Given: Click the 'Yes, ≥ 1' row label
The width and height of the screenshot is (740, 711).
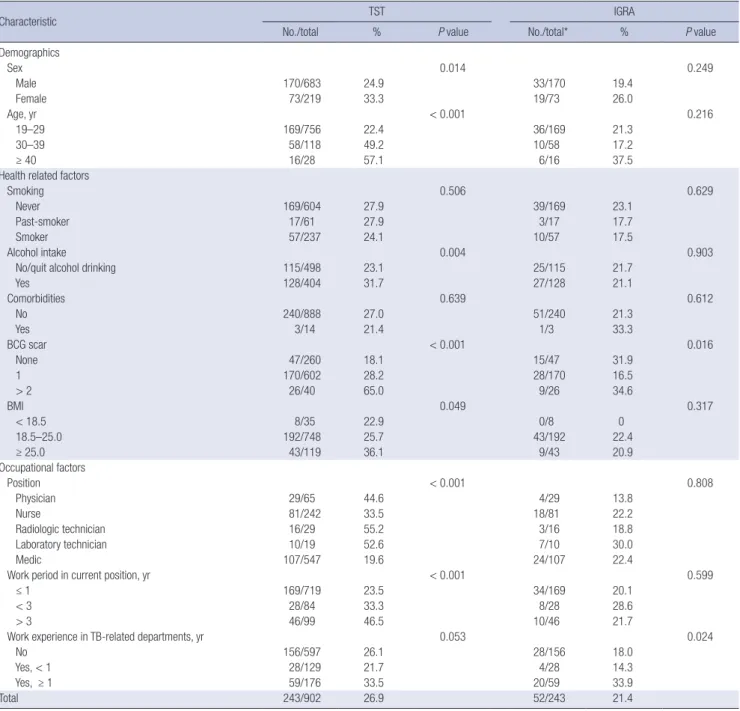Looking at the screenshot, I should pos(33,683).
